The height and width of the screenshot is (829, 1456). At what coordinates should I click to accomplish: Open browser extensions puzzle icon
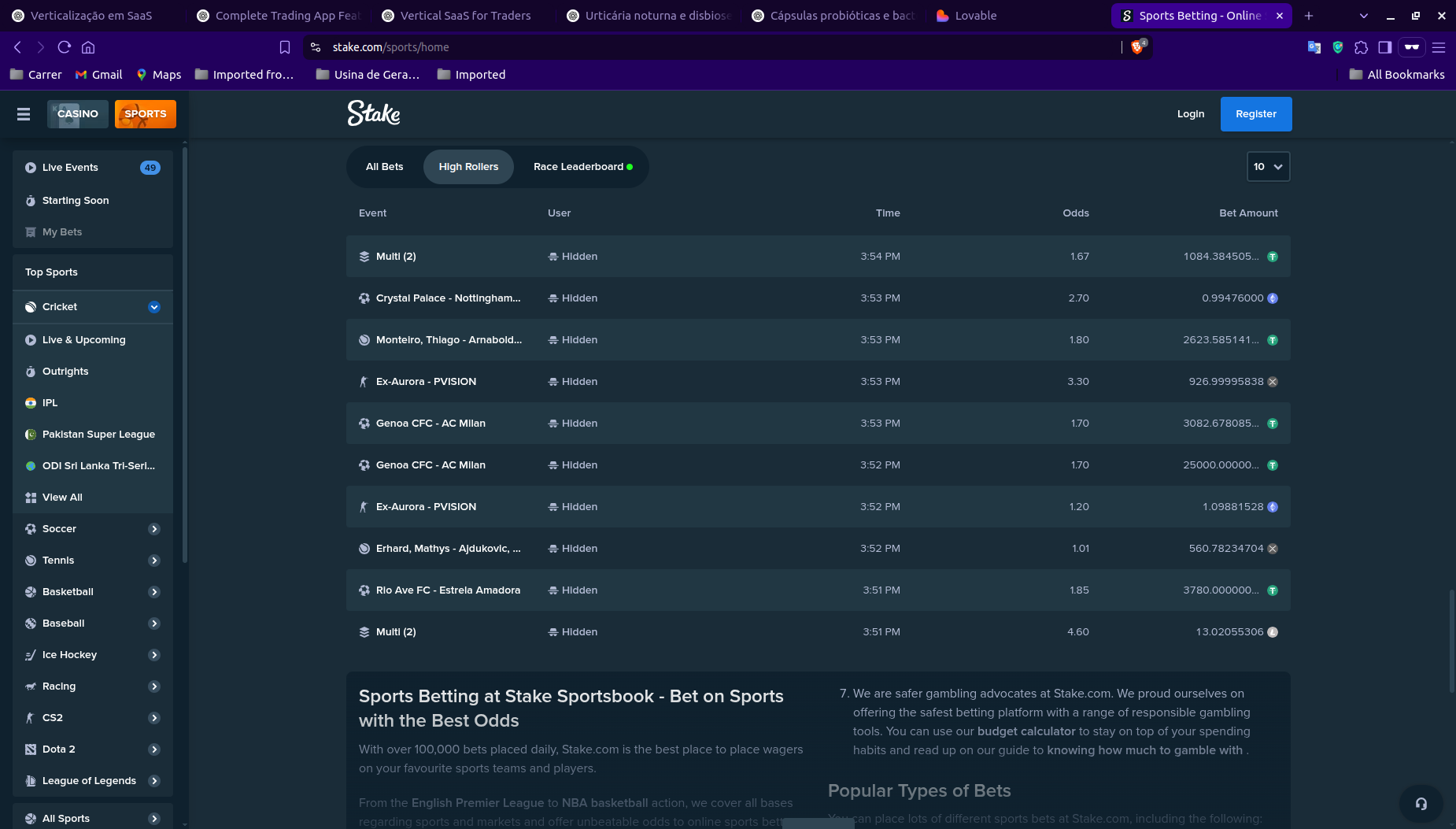pyautogui.click(x=1362, y=47)
